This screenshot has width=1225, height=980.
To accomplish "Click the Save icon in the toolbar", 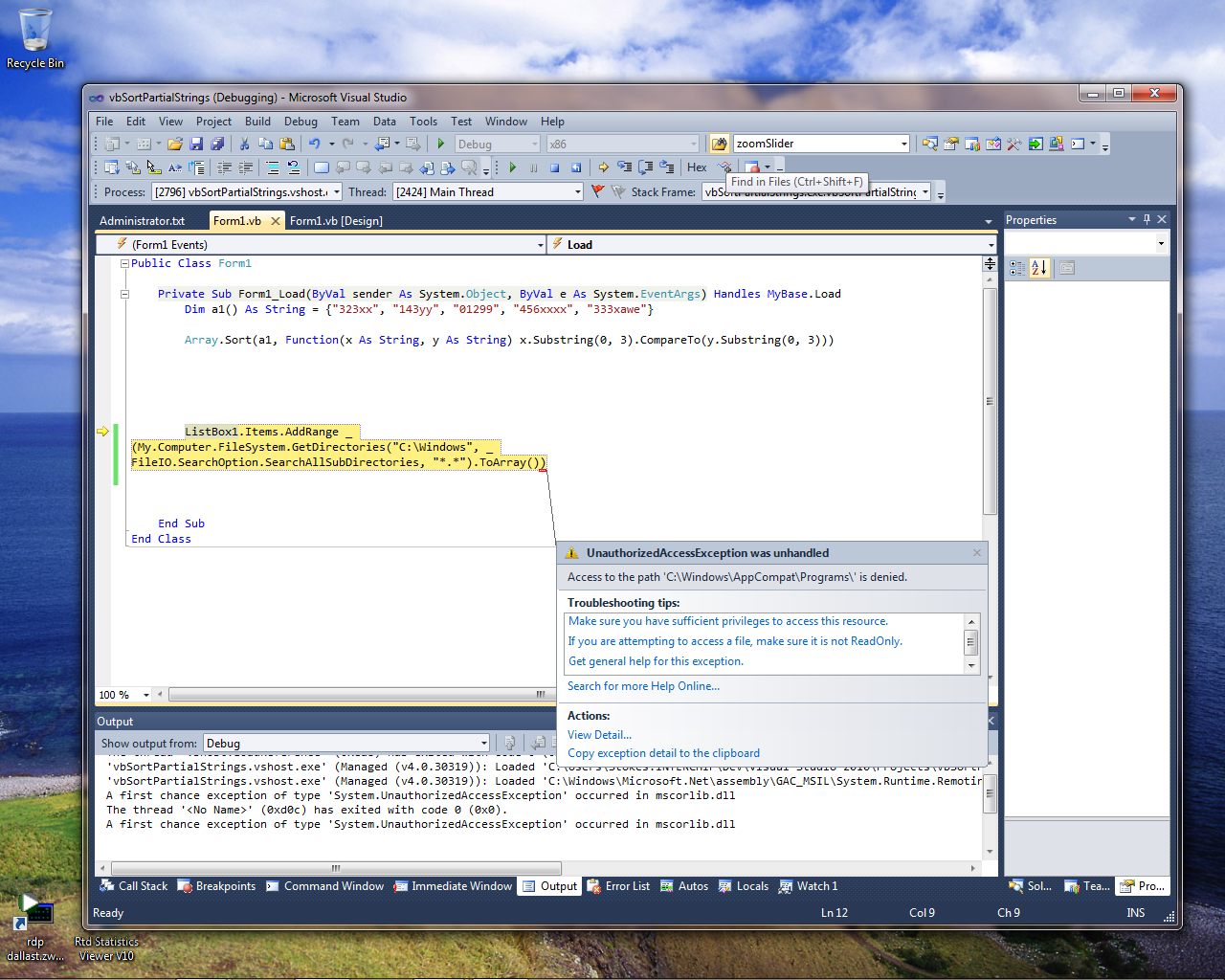I will coord(196,144).
